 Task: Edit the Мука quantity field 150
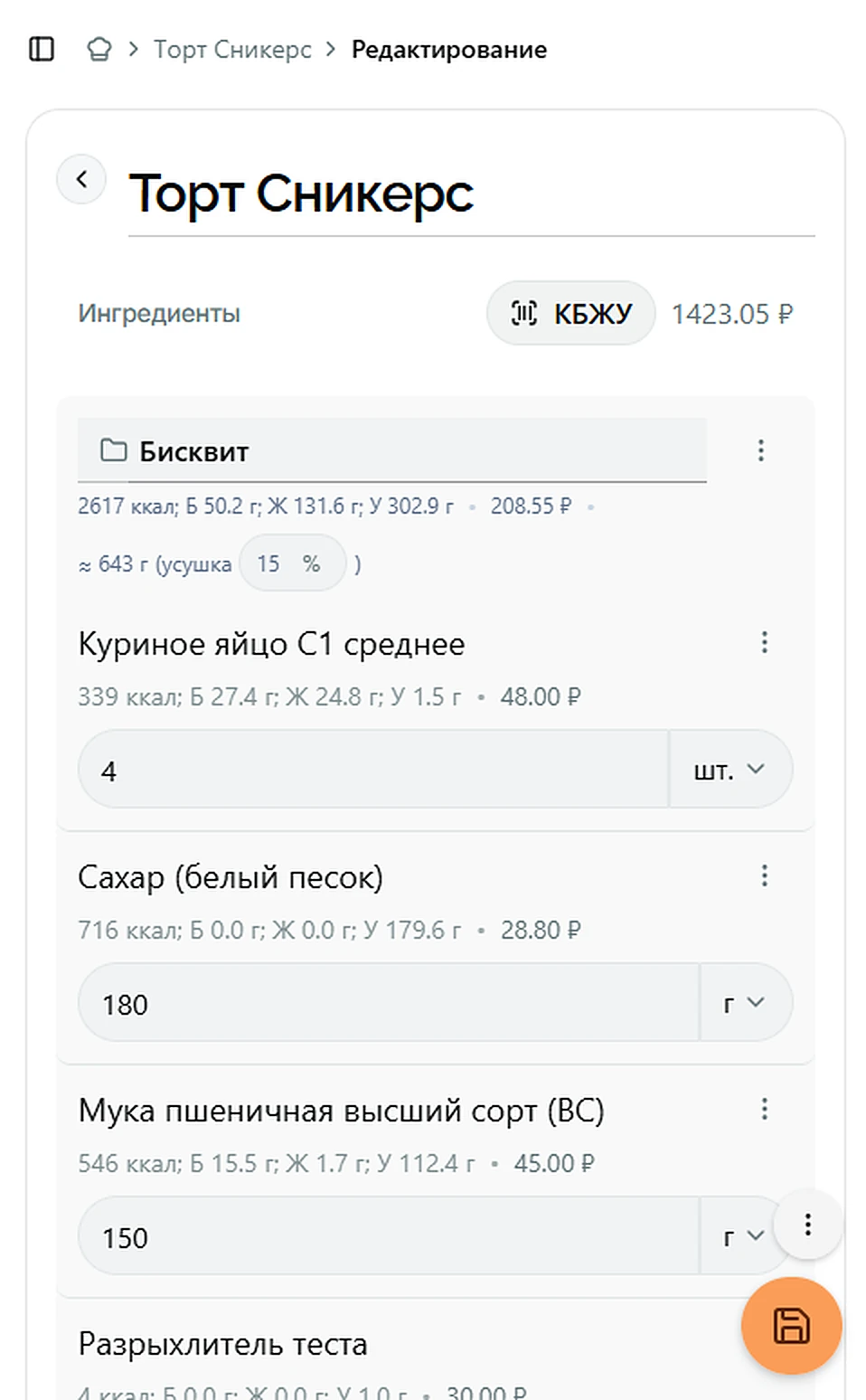point(389,1236)
